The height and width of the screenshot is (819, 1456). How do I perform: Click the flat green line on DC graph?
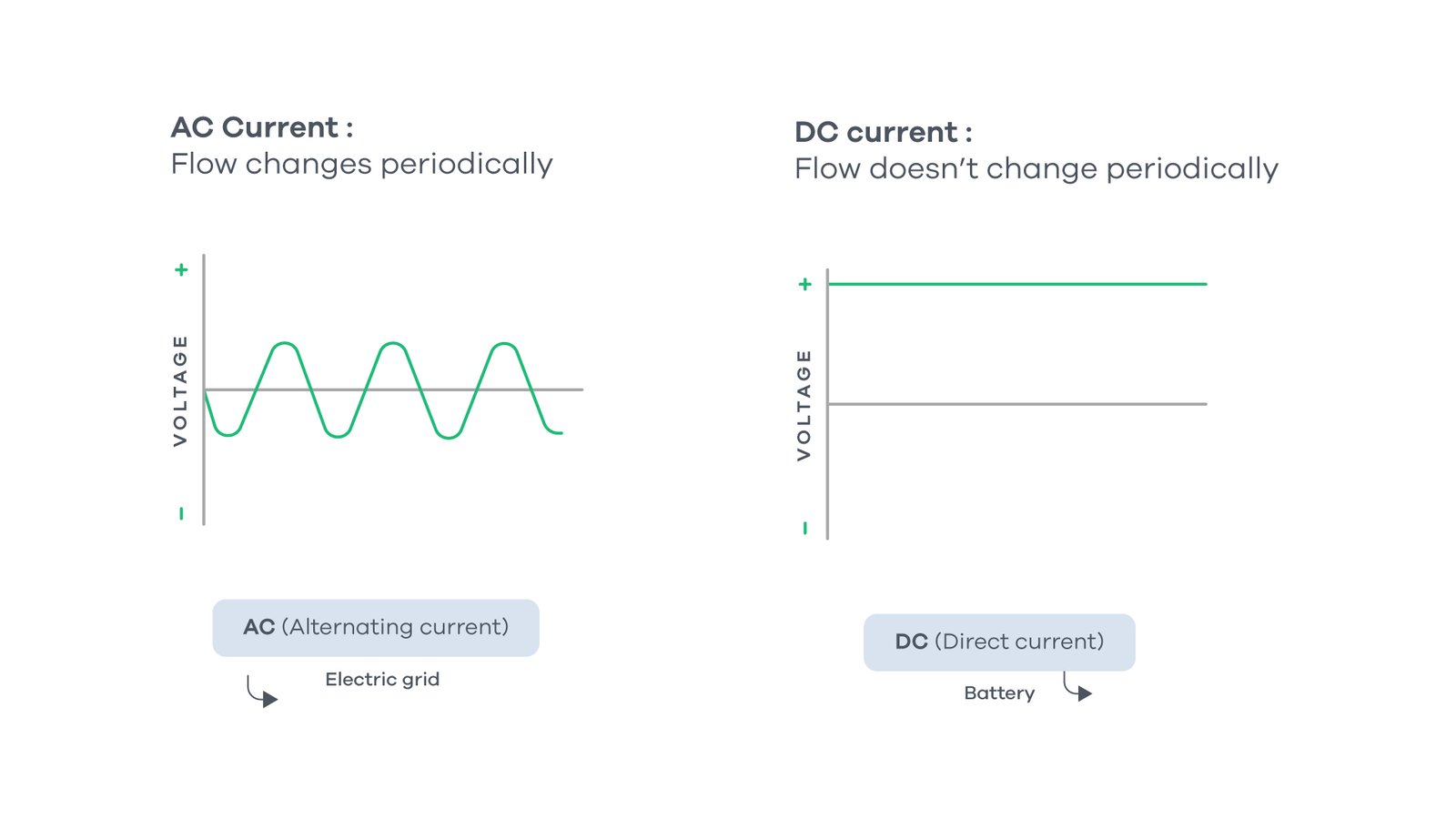1017,284
